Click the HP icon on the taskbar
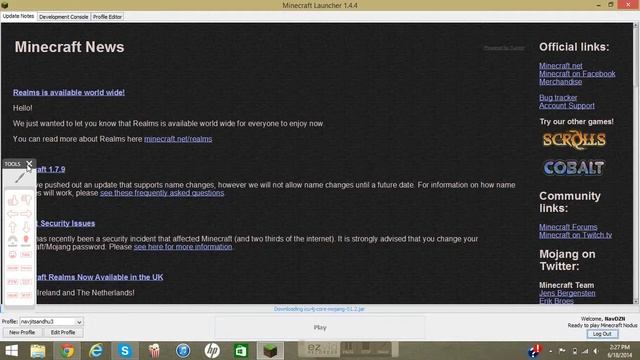Screen dimensions: 640x360 click(x=212, y=351)
